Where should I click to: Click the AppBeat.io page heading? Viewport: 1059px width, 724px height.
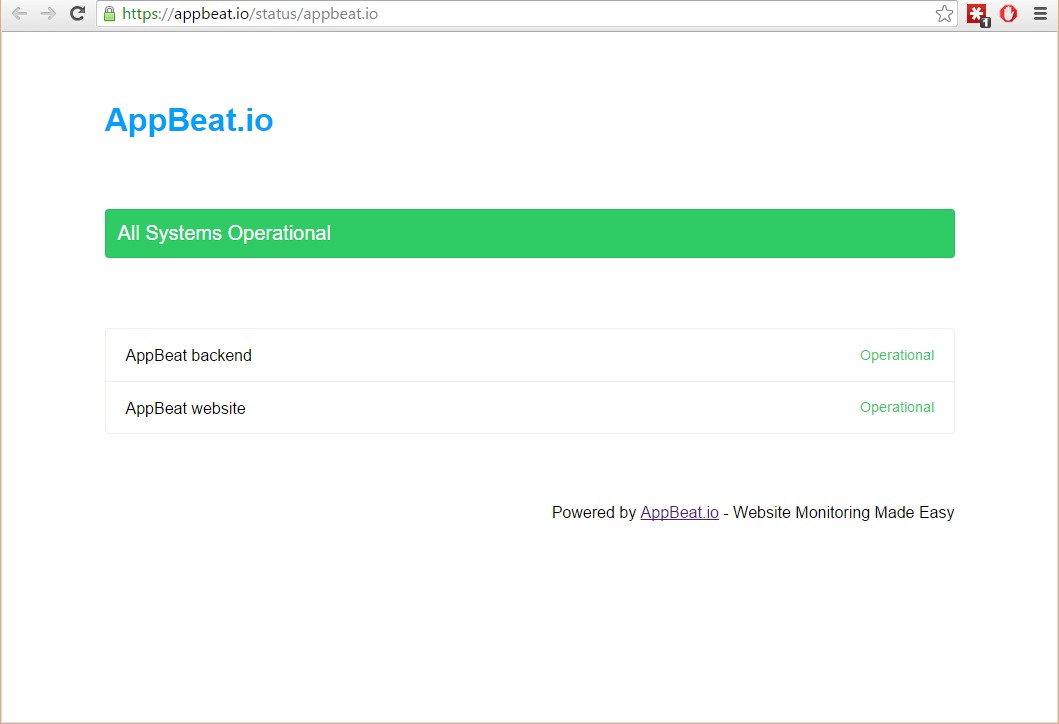(x=188, y=119)
